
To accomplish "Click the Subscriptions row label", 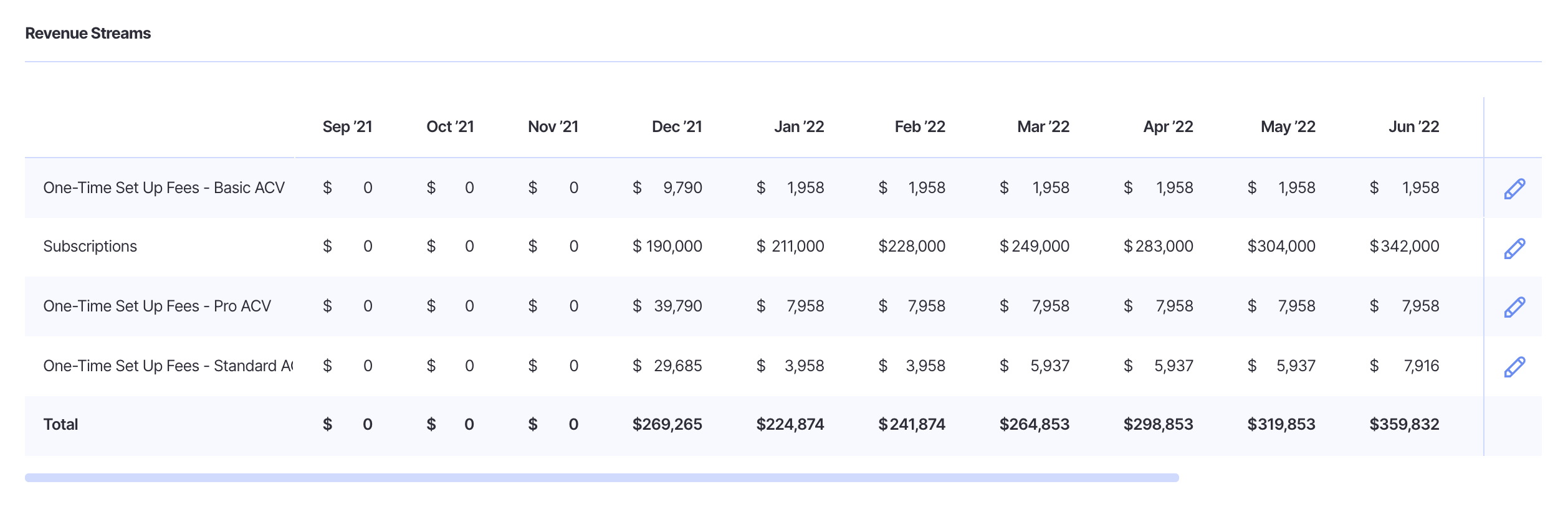I will pos(90,247).
